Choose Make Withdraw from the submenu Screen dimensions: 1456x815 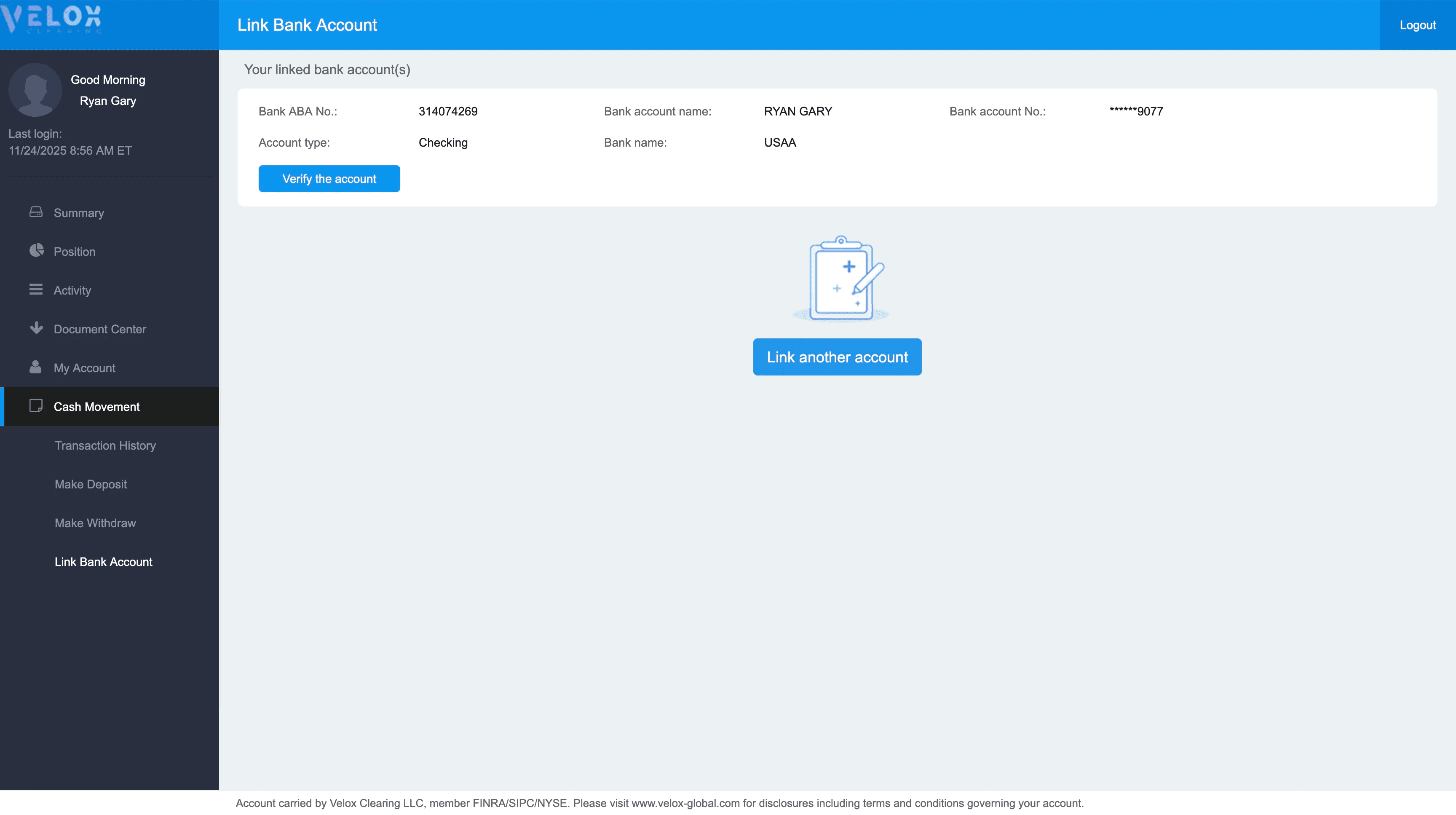(x=95, y=523)
